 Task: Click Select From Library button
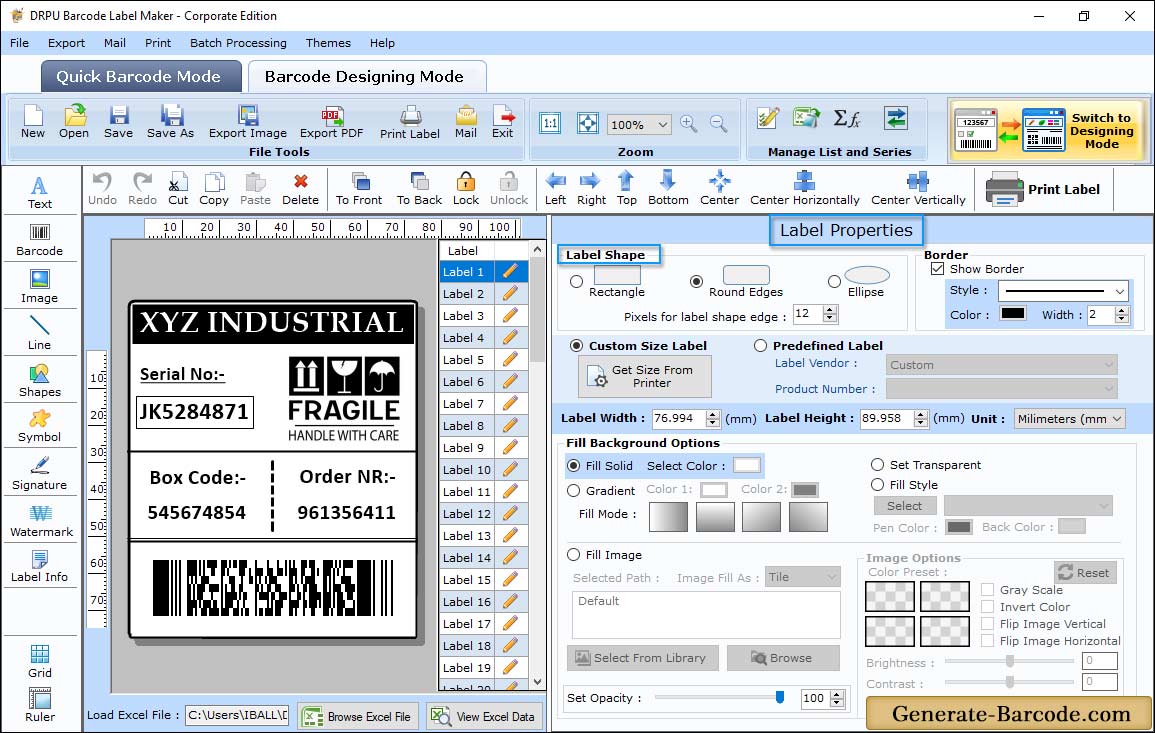coord(641,658)
